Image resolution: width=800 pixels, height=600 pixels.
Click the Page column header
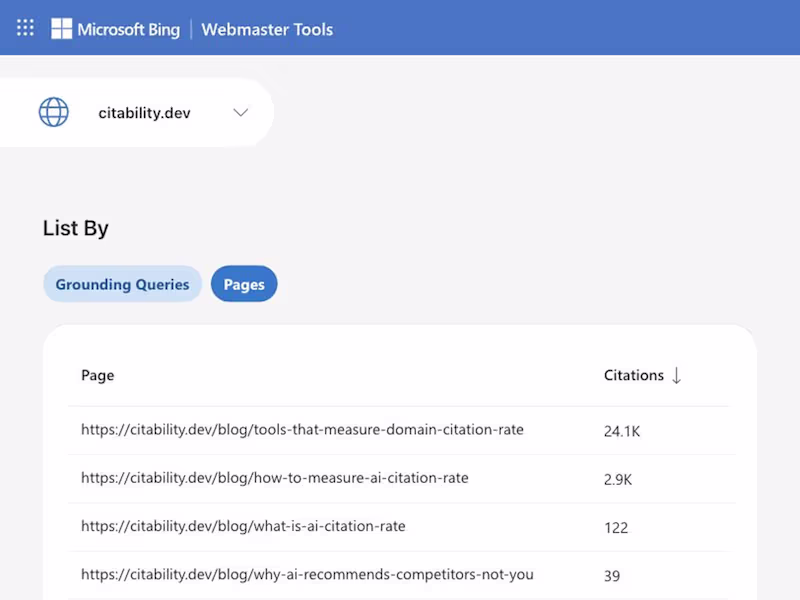click(97, 376)
